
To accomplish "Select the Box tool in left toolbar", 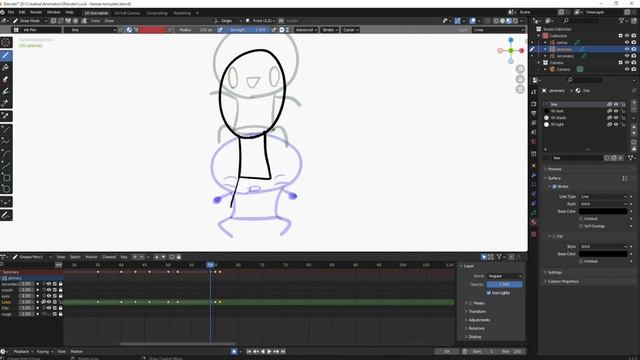I will pos(6,177).
